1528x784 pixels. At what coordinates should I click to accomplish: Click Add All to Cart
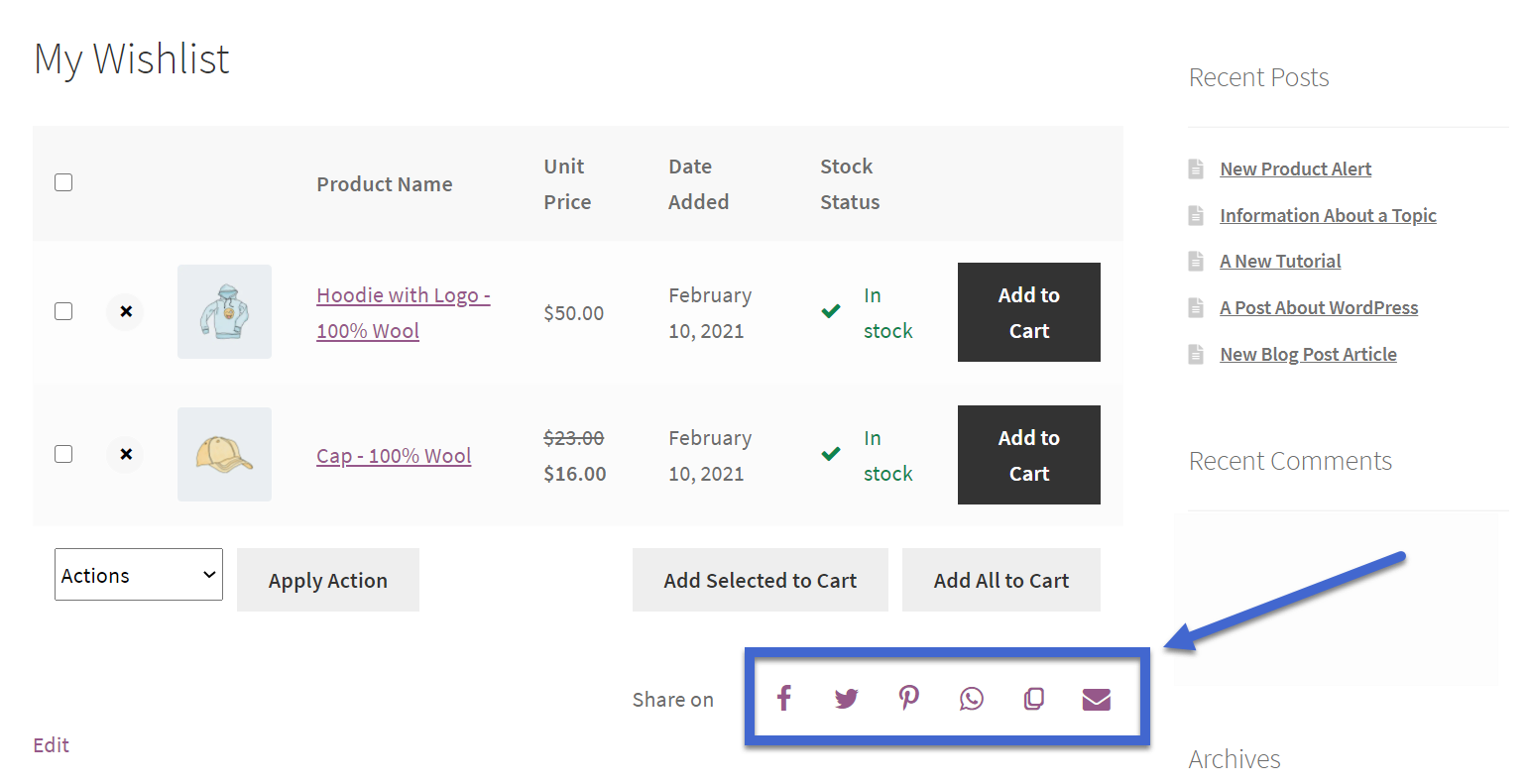tap(1000, 580)
